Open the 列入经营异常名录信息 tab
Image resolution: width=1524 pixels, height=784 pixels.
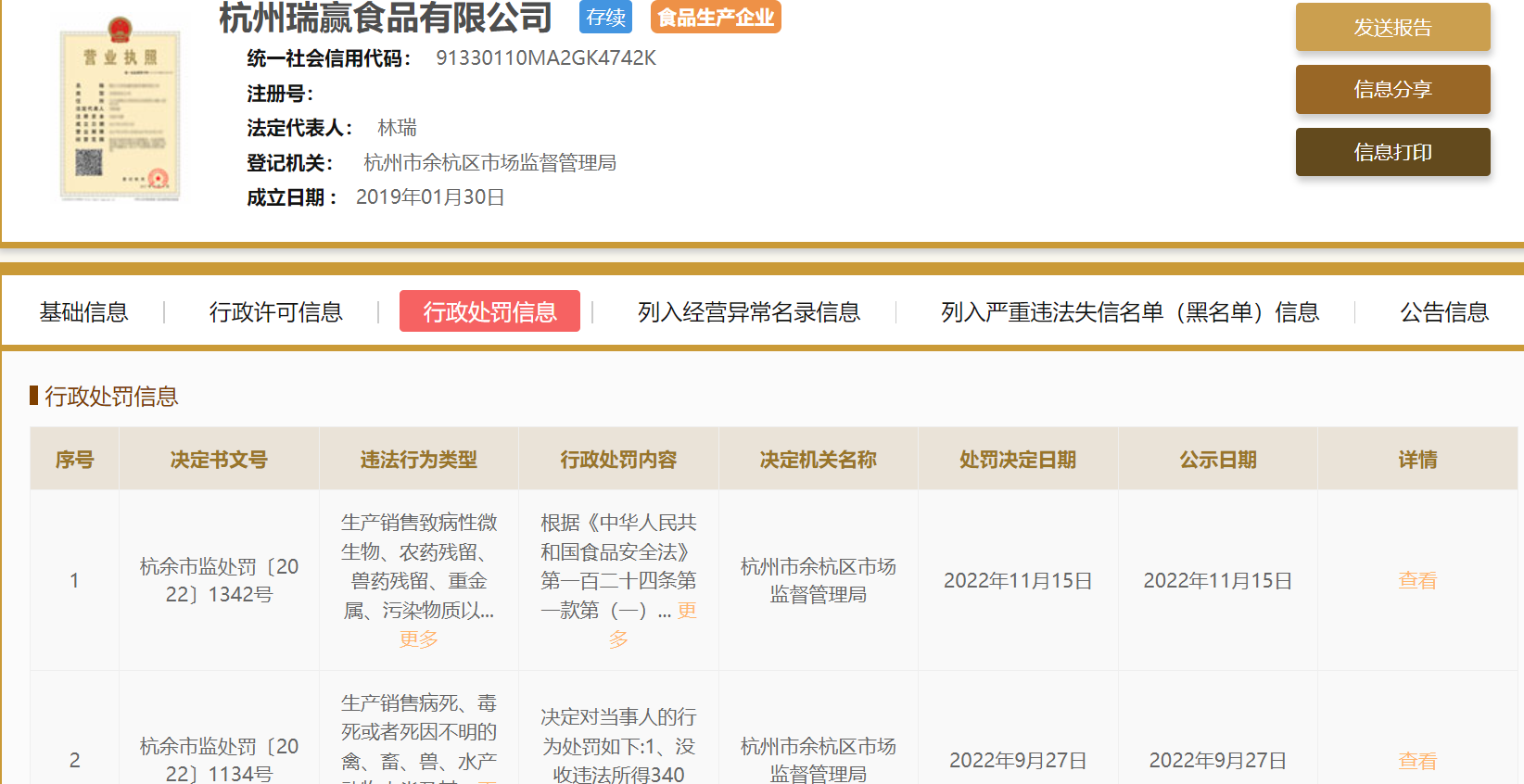point(748,312)
